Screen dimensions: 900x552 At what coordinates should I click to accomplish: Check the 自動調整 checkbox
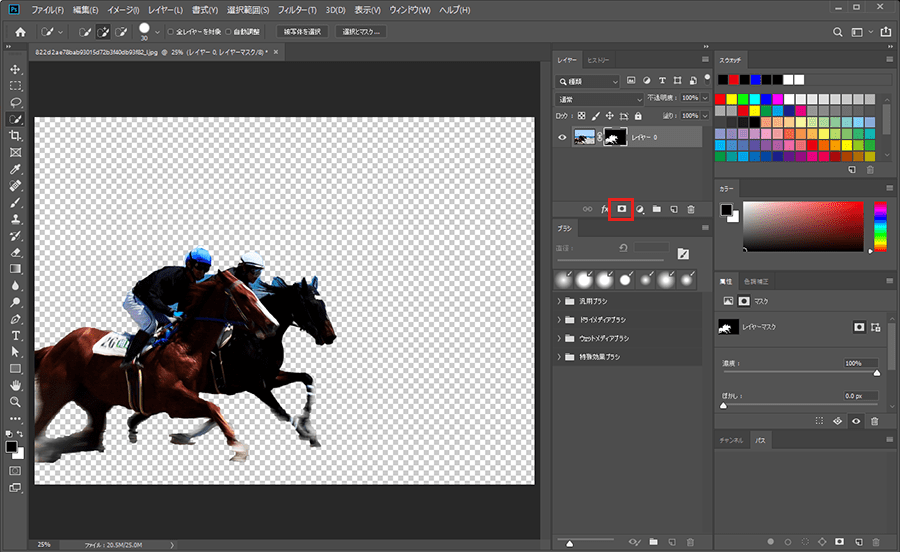229,32
